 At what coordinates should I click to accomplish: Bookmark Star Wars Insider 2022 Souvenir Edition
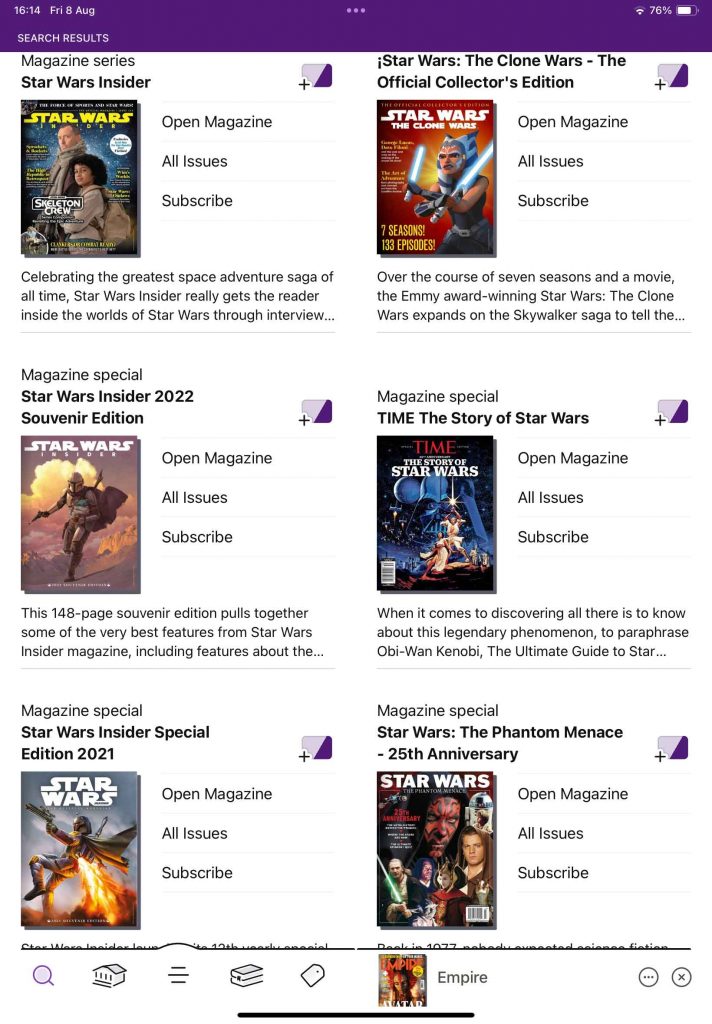(316, 413)
